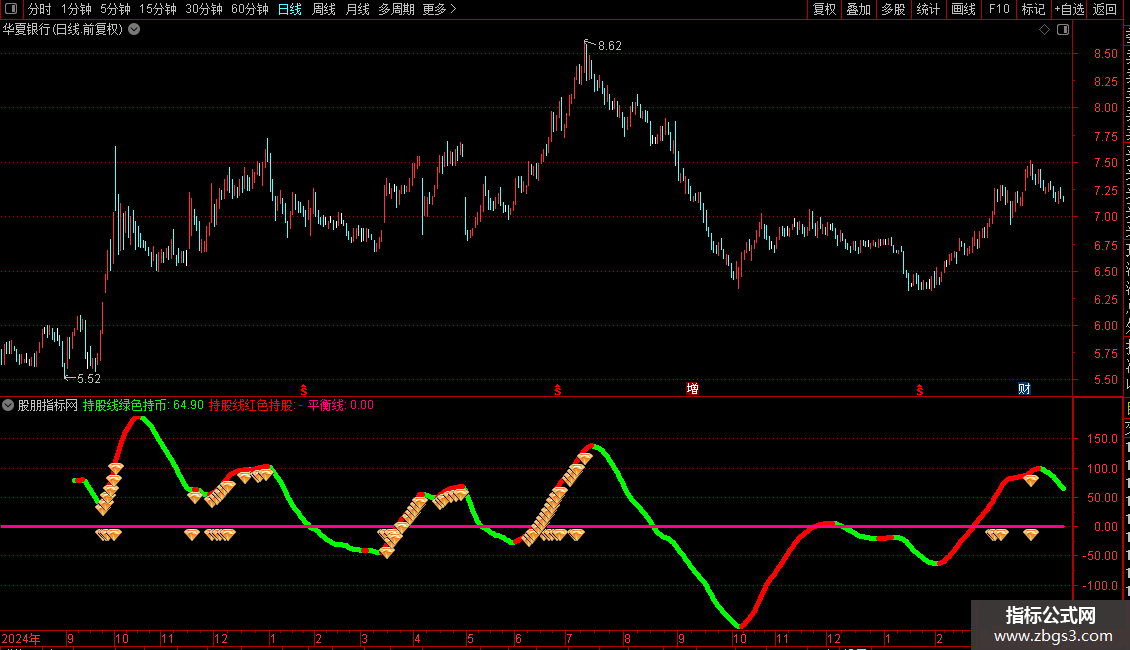
Task: Click the 8.62 high price label
Action: pos(610,46)
